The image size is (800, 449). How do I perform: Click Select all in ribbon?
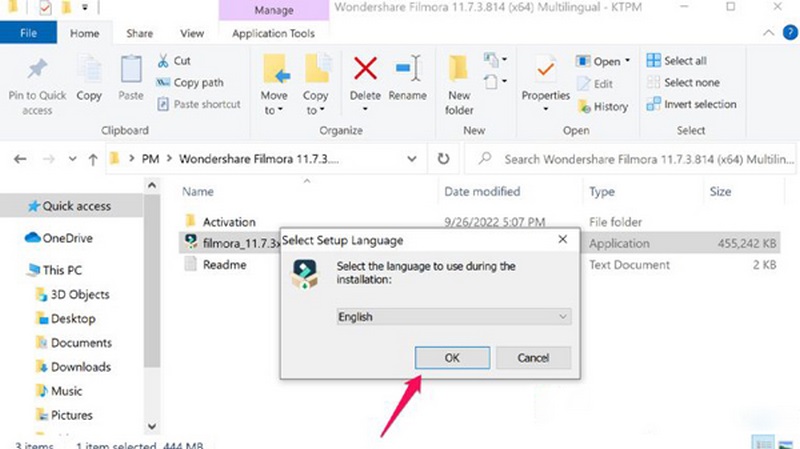tap(677, 61)
